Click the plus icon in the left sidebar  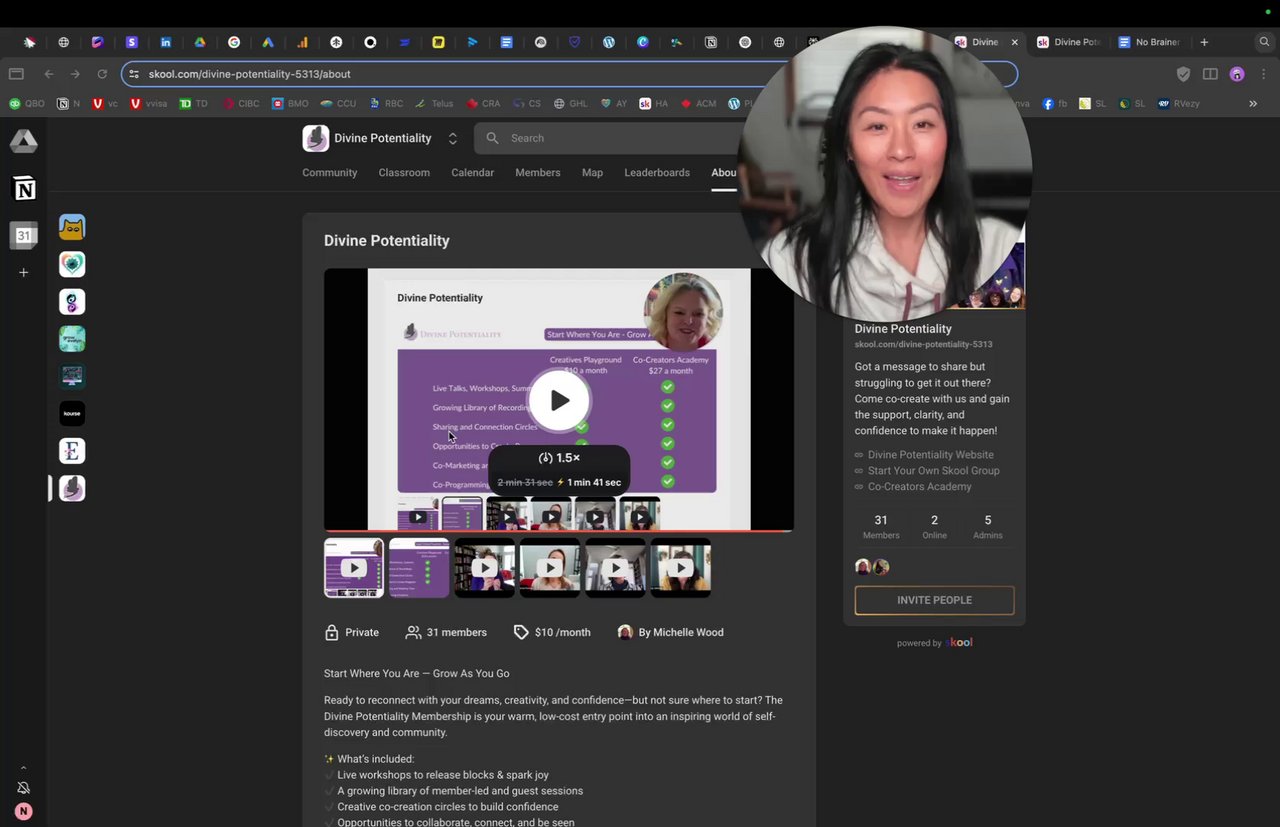tap(24, 272)
